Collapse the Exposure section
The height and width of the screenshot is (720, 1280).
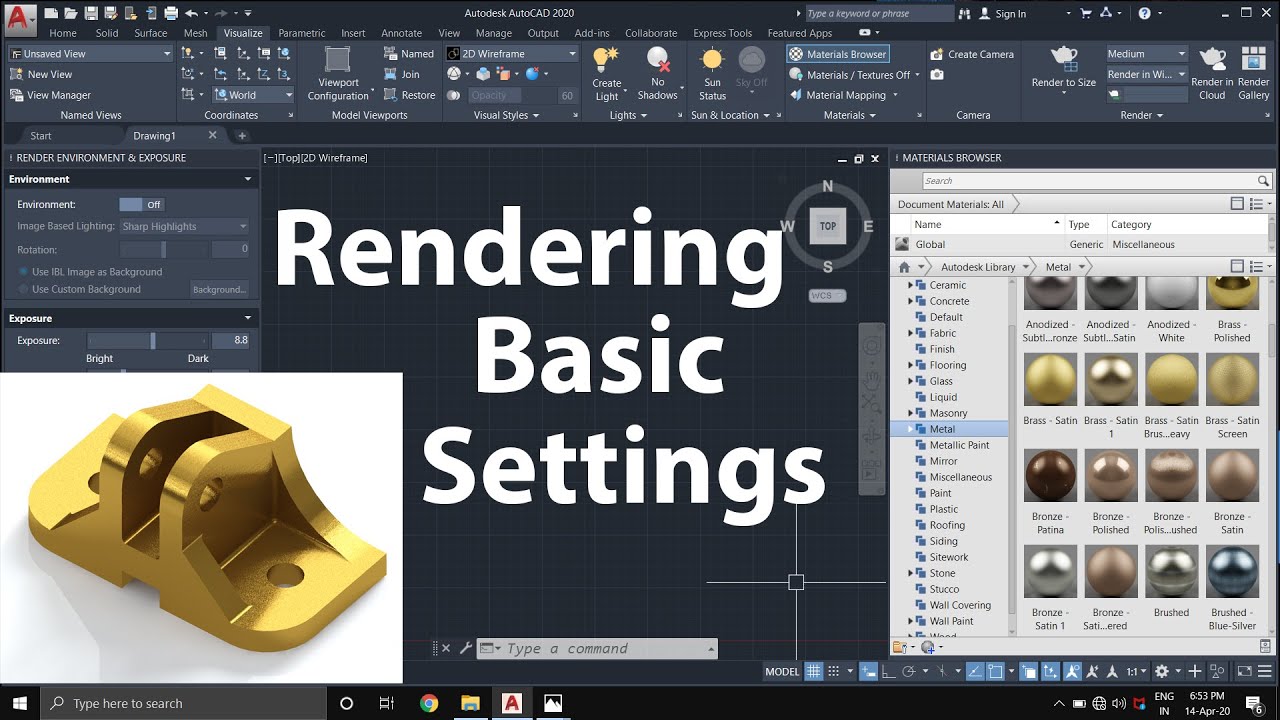(x=248, y=318)
